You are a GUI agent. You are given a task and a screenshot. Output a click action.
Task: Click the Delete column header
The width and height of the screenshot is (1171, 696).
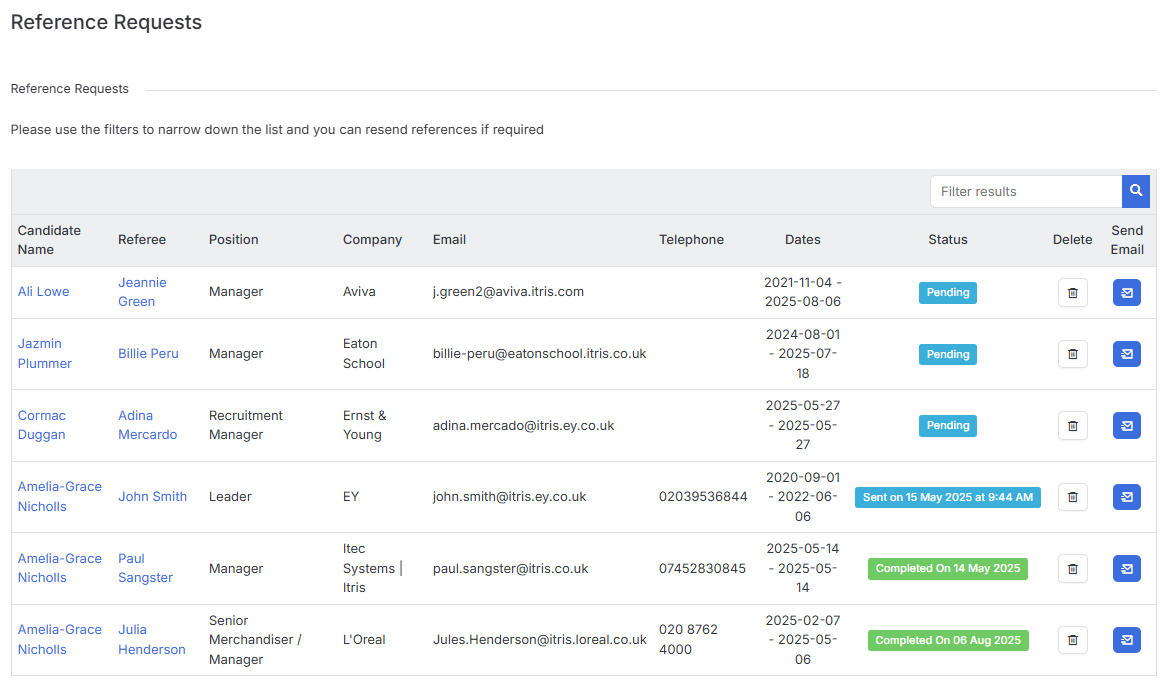point(1072,240)
